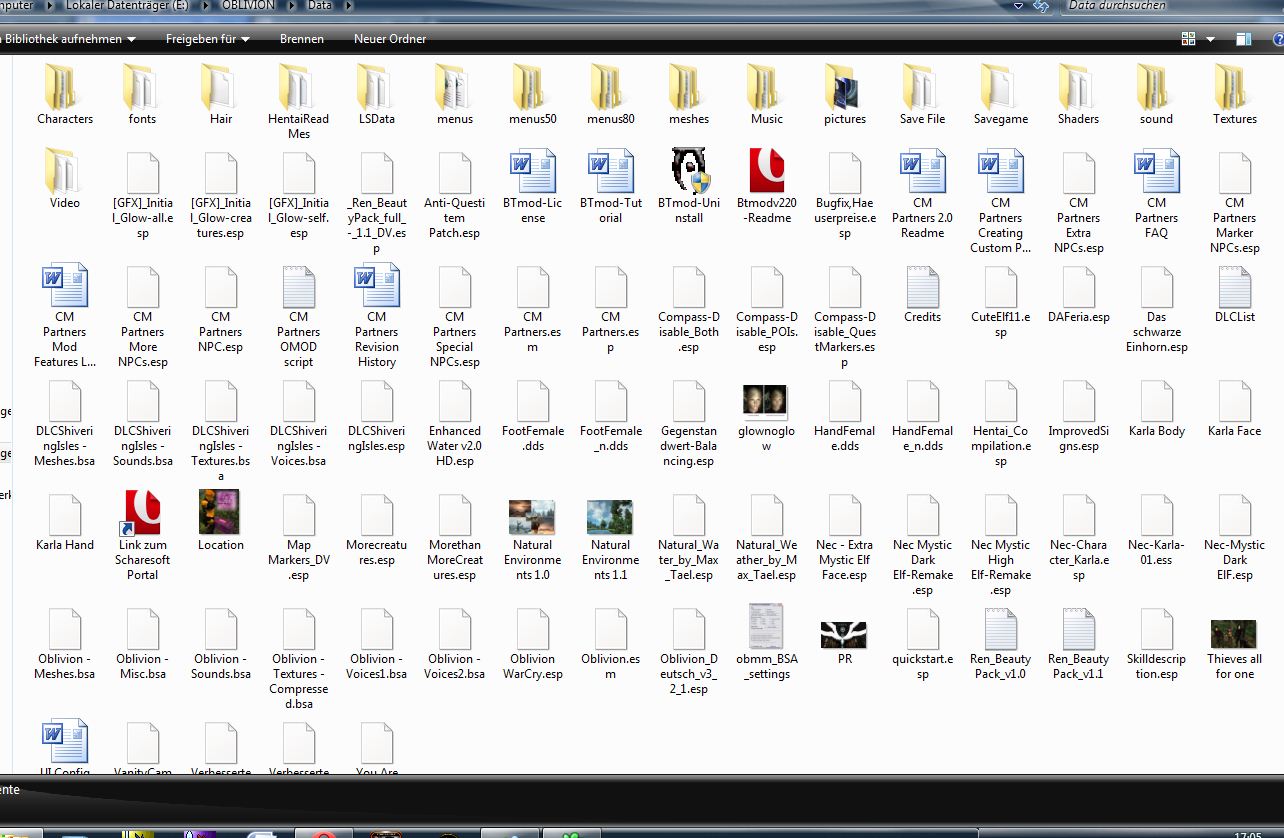Select the Oblivion.esm file
The height and width of the screenshot is (838, 1284).
[610, 629]
